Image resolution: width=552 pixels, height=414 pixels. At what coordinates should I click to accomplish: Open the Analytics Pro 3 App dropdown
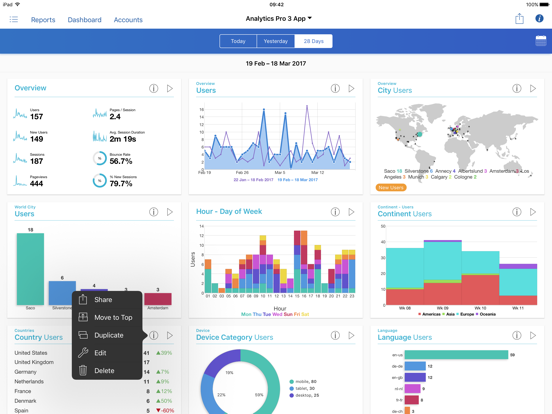(x=278, y=18)
